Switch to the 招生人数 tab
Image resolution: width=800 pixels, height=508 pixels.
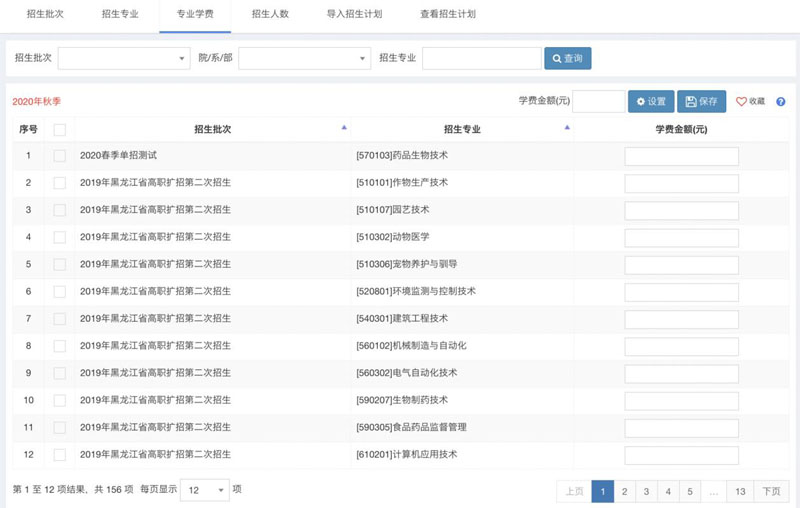[x=270, y=15]
